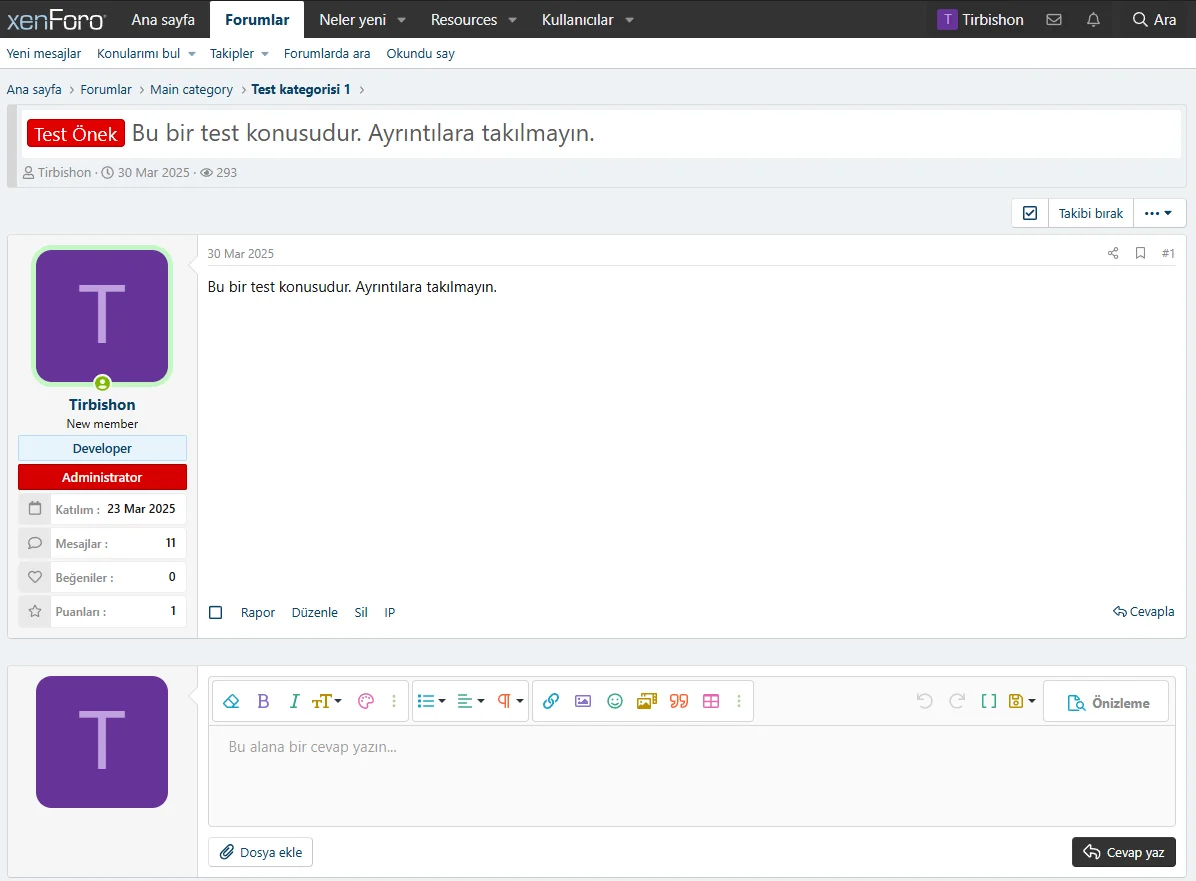The image size is (1196, 881).
Task: Open the three-dots thread tools menu
Action: coord(1158,213)
